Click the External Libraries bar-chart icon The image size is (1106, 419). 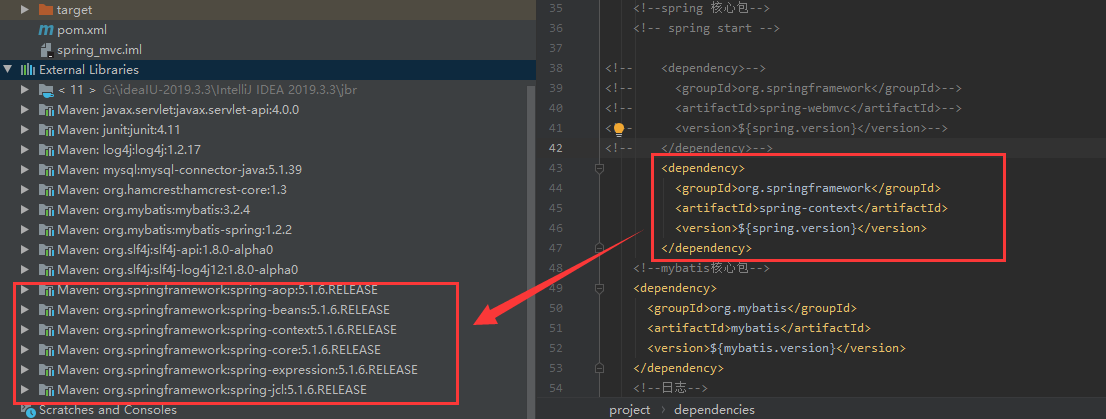28,70
